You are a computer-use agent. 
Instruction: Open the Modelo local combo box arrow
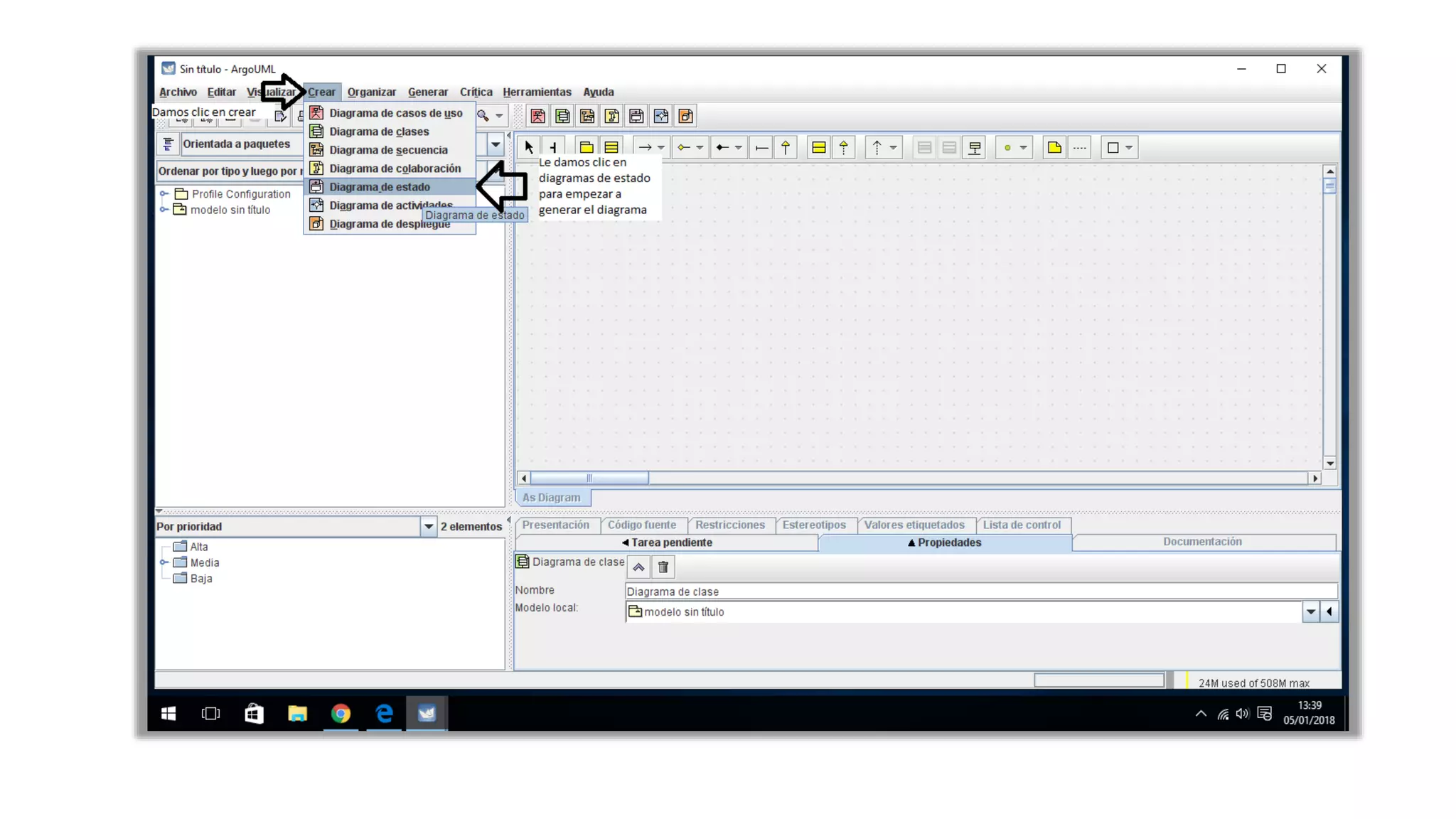click(x=1310, y=611)
